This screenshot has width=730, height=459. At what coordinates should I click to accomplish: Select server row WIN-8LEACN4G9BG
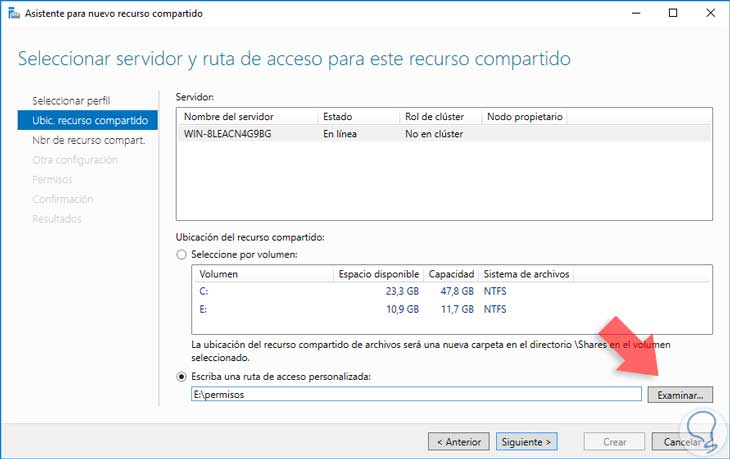pos(444,134)
